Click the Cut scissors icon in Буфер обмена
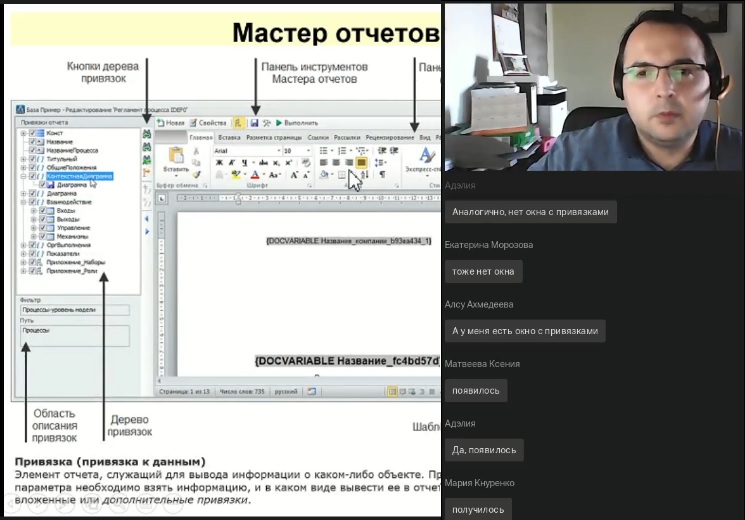Image resolution: width=745 pixels, height=520 pixels. tap(196, 151)
